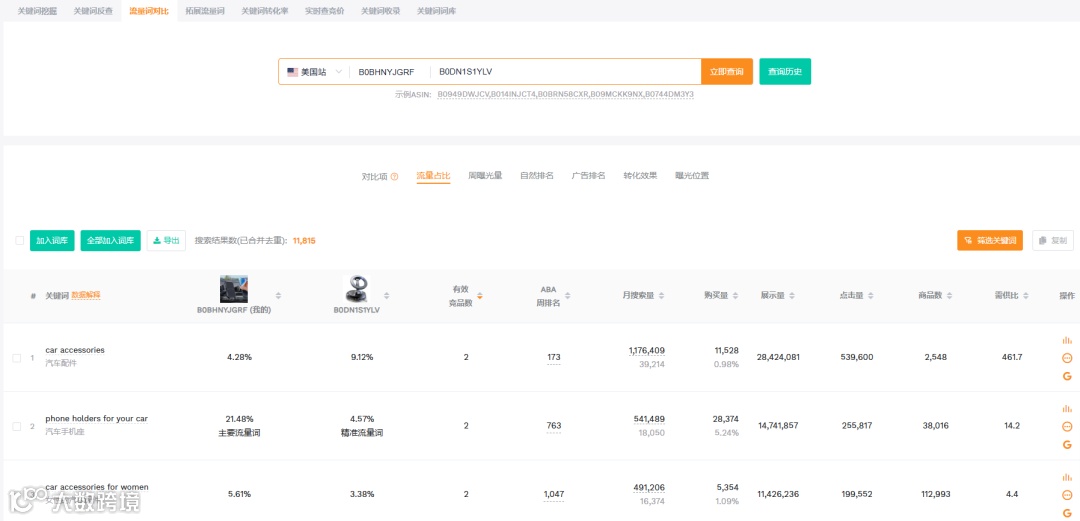This screenshot has width=1080, height=521.
Task: Click monthly search volume 1,176,409
Action: 647,351
